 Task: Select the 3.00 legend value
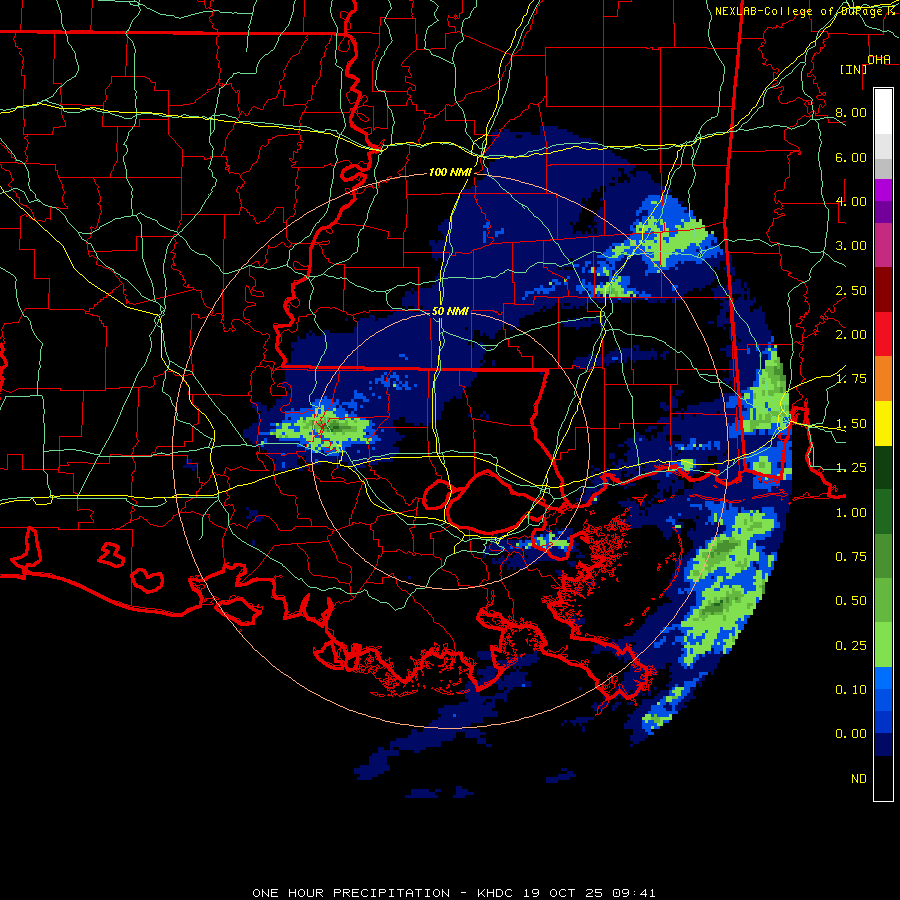tap(851, 246)
